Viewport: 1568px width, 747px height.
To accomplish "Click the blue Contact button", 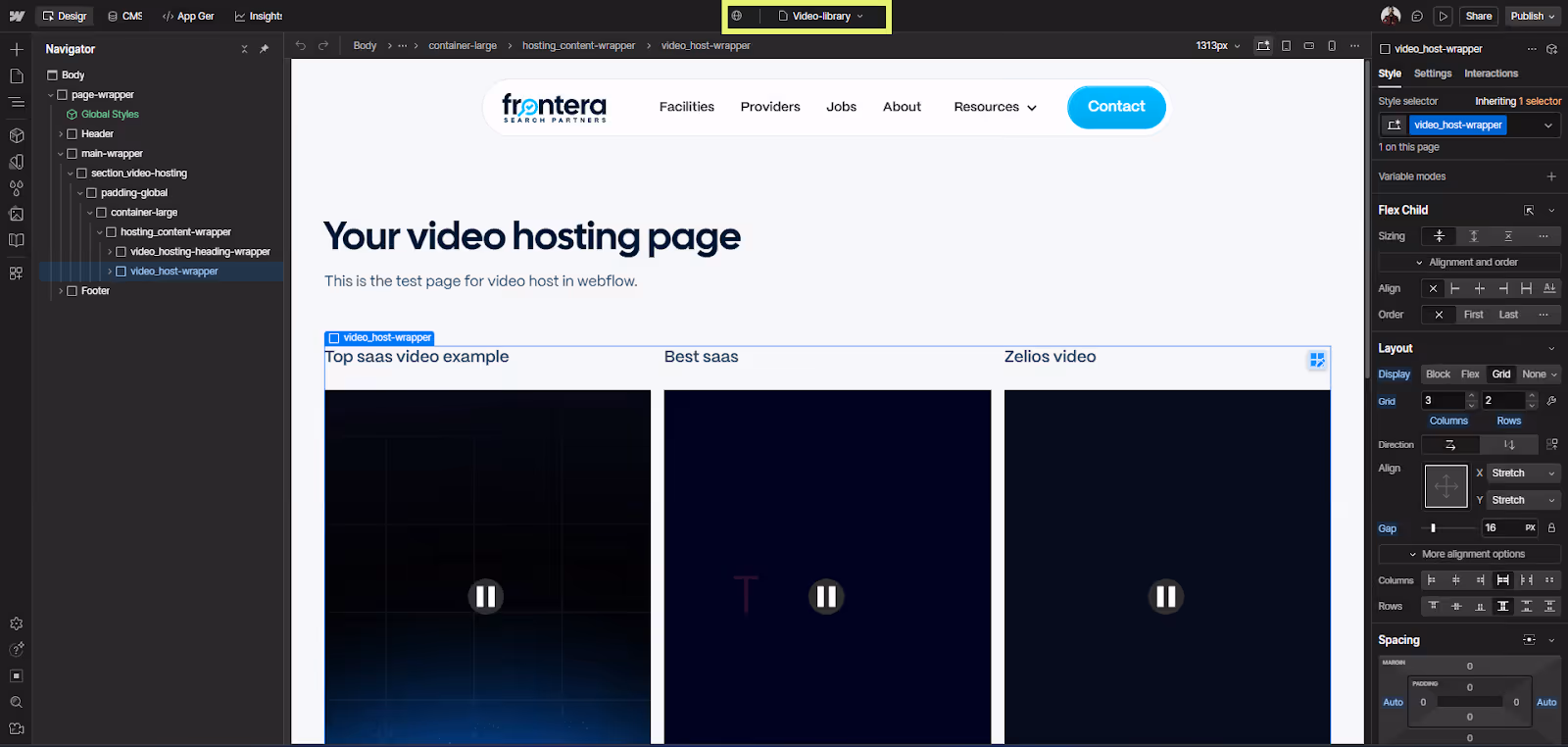I will (x=1116, y=107).
